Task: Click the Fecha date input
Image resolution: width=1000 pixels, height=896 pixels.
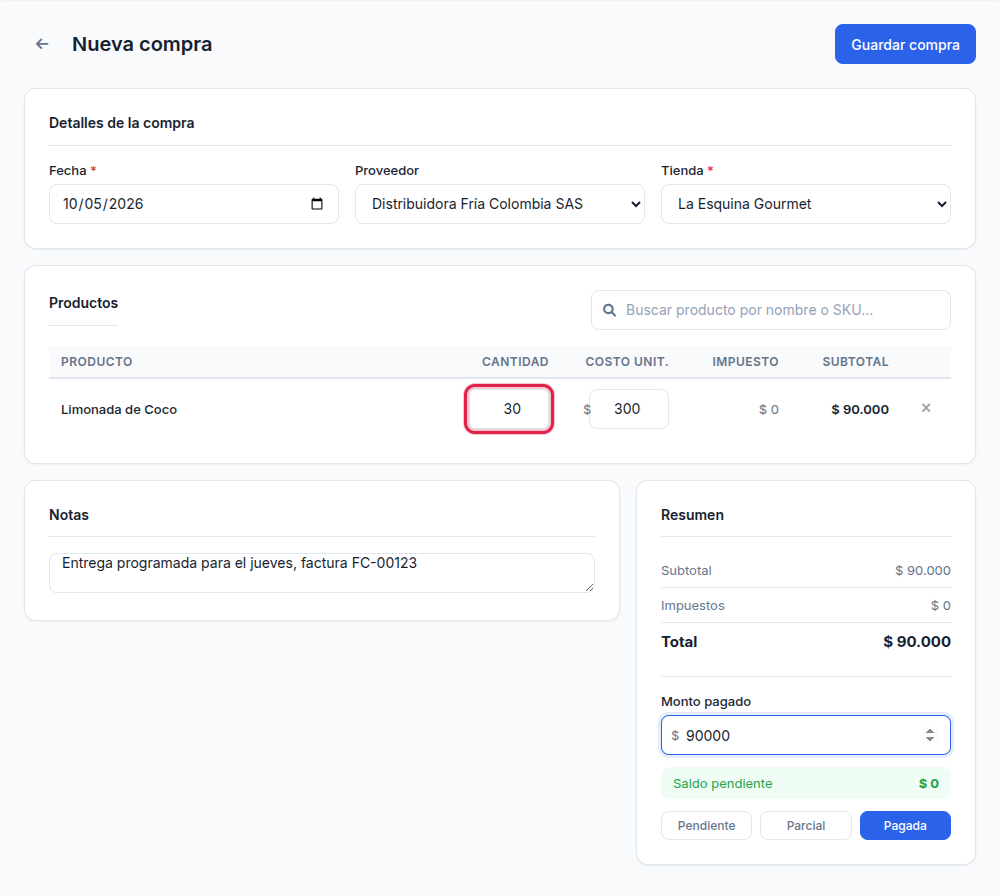Action: (x=193, y=204)
